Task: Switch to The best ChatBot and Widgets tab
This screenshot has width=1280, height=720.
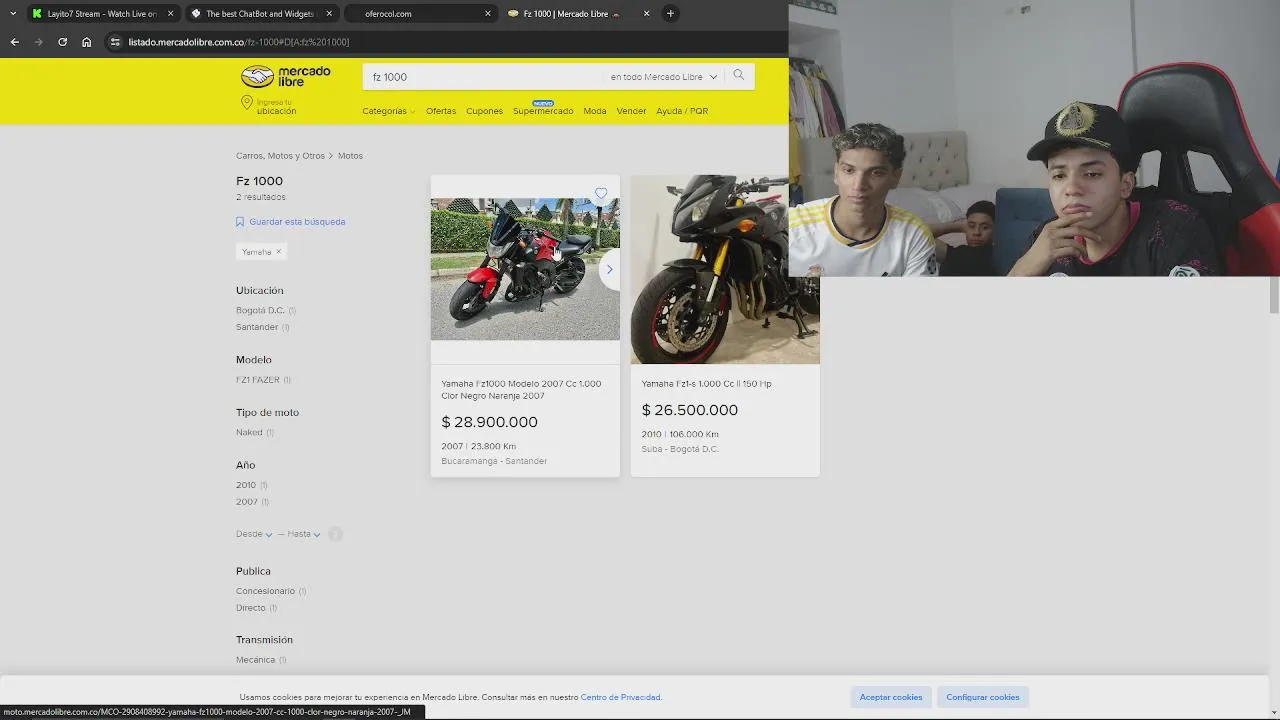Action: [260, 14]
